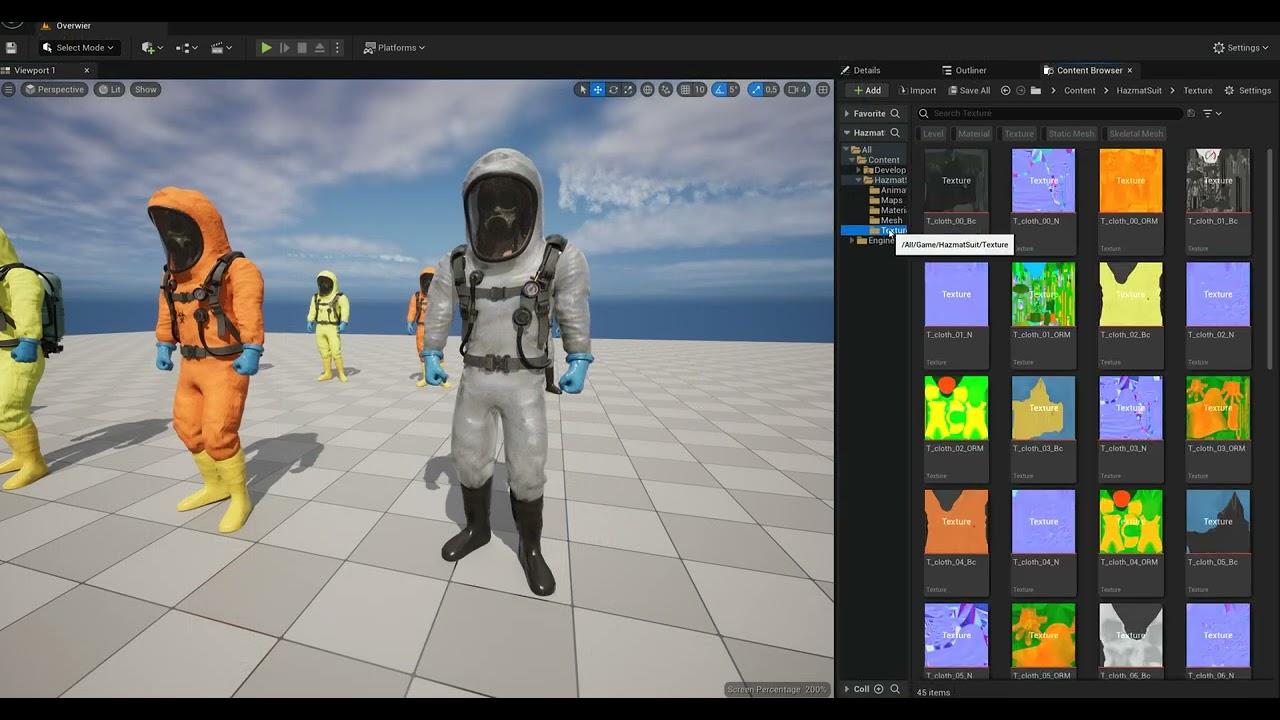Screen dimensions: 1280x720
Task: Click the search box for textures
Action: pos(1050,113)
